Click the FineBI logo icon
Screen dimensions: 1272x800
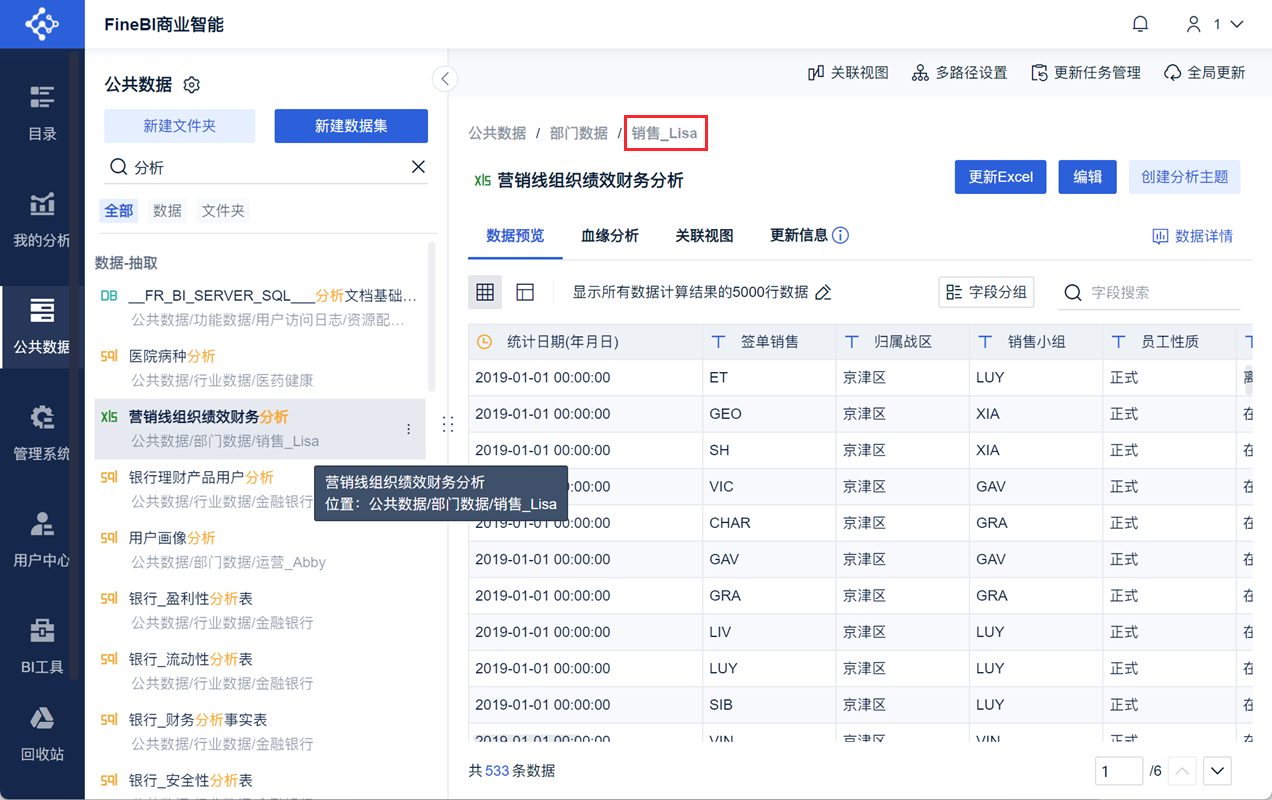(x=42, y=24)
